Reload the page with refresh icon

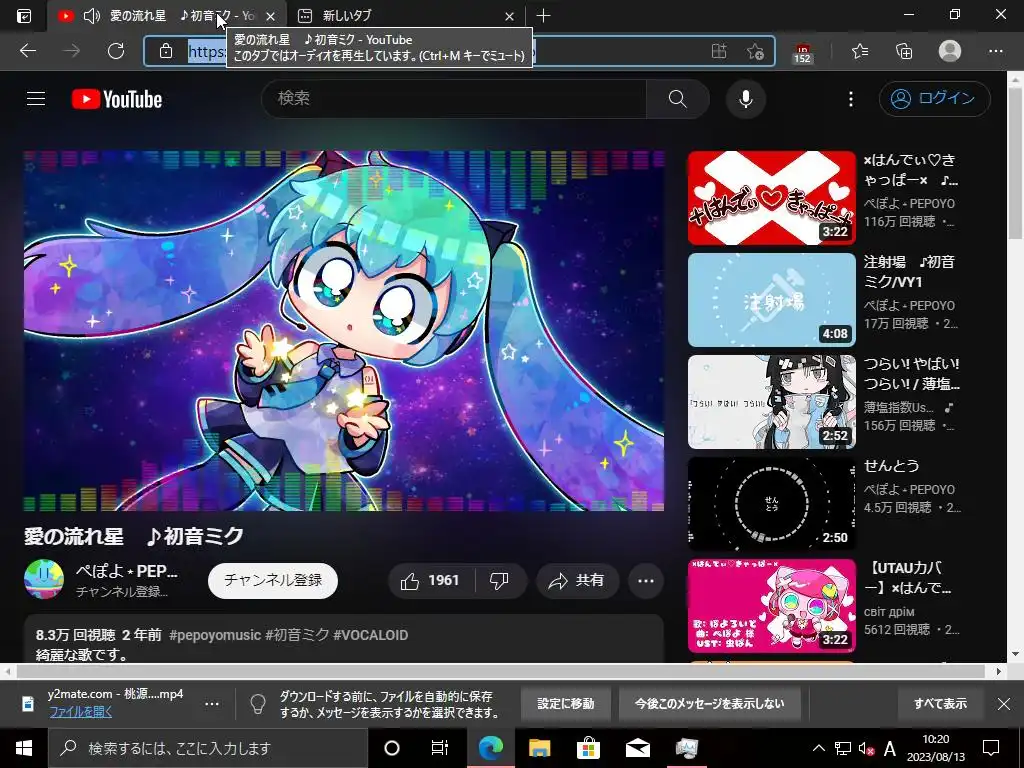[x=116, y=51]
